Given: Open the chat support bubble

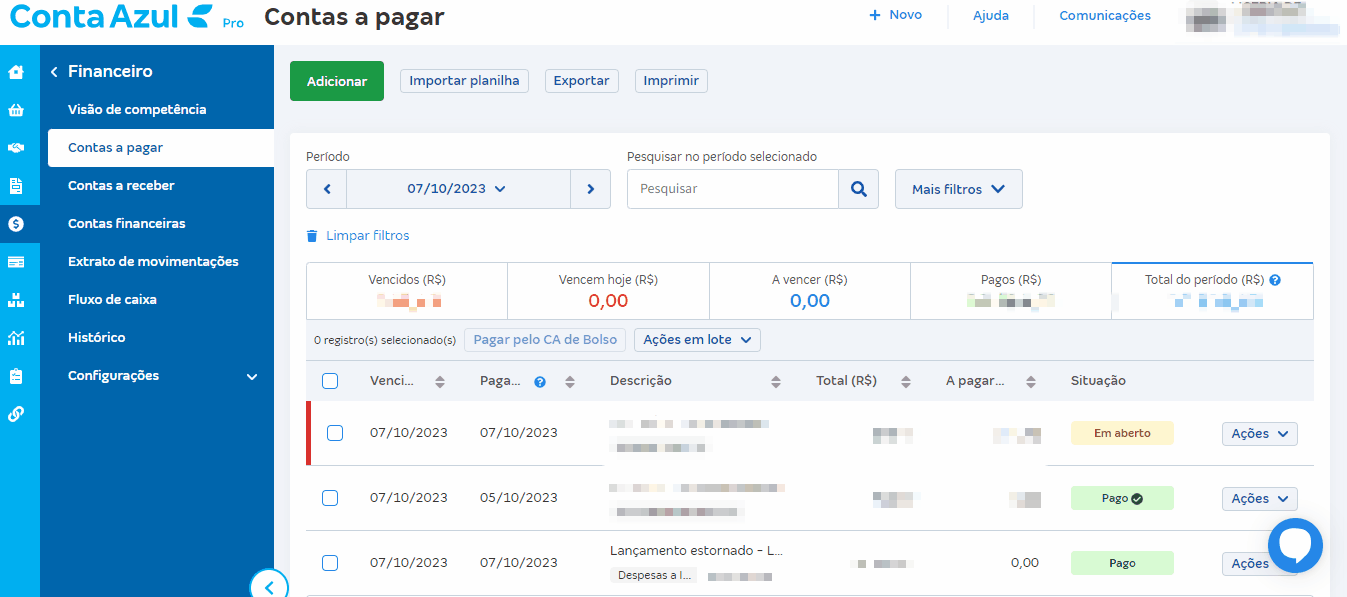Looking at the screenshot, I should tap(1295, 545).
